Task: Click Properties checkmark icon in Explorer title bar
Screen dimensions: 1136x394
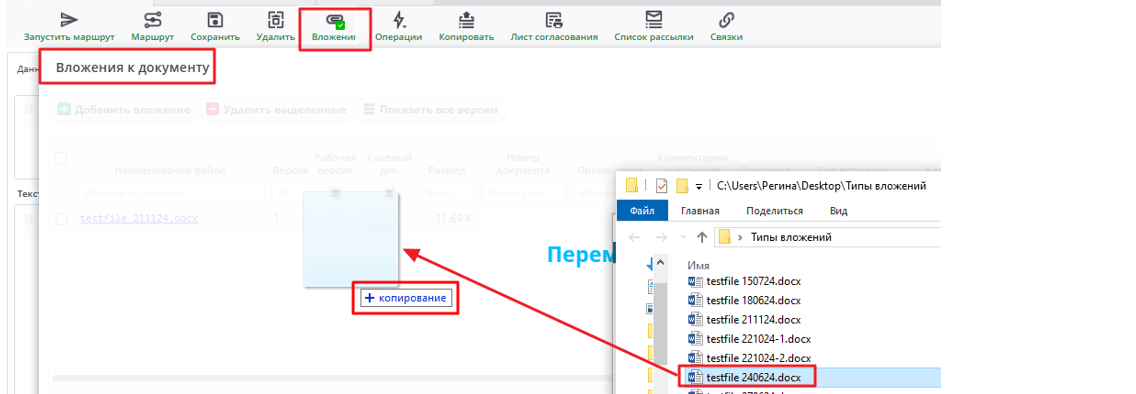Action: point(661,185)
